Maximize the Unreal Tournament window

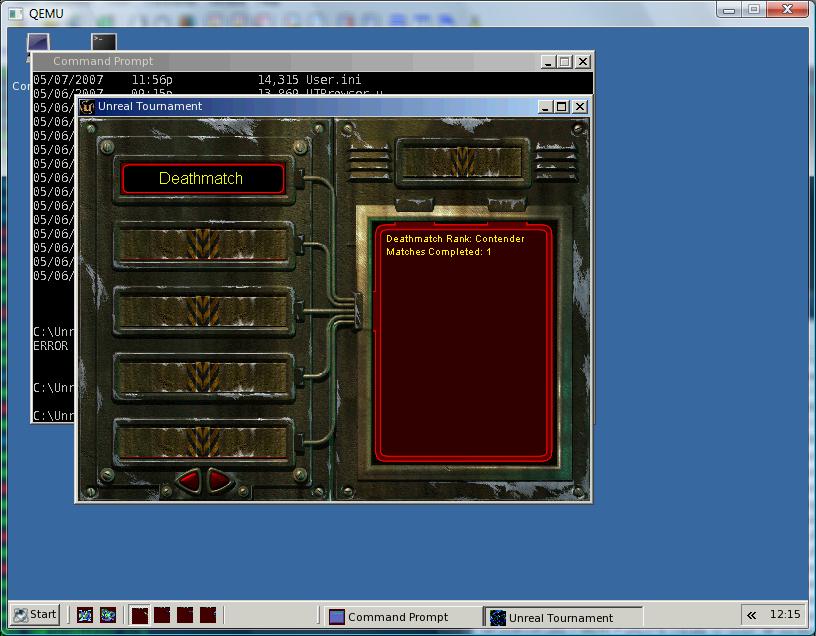(561, 107)
